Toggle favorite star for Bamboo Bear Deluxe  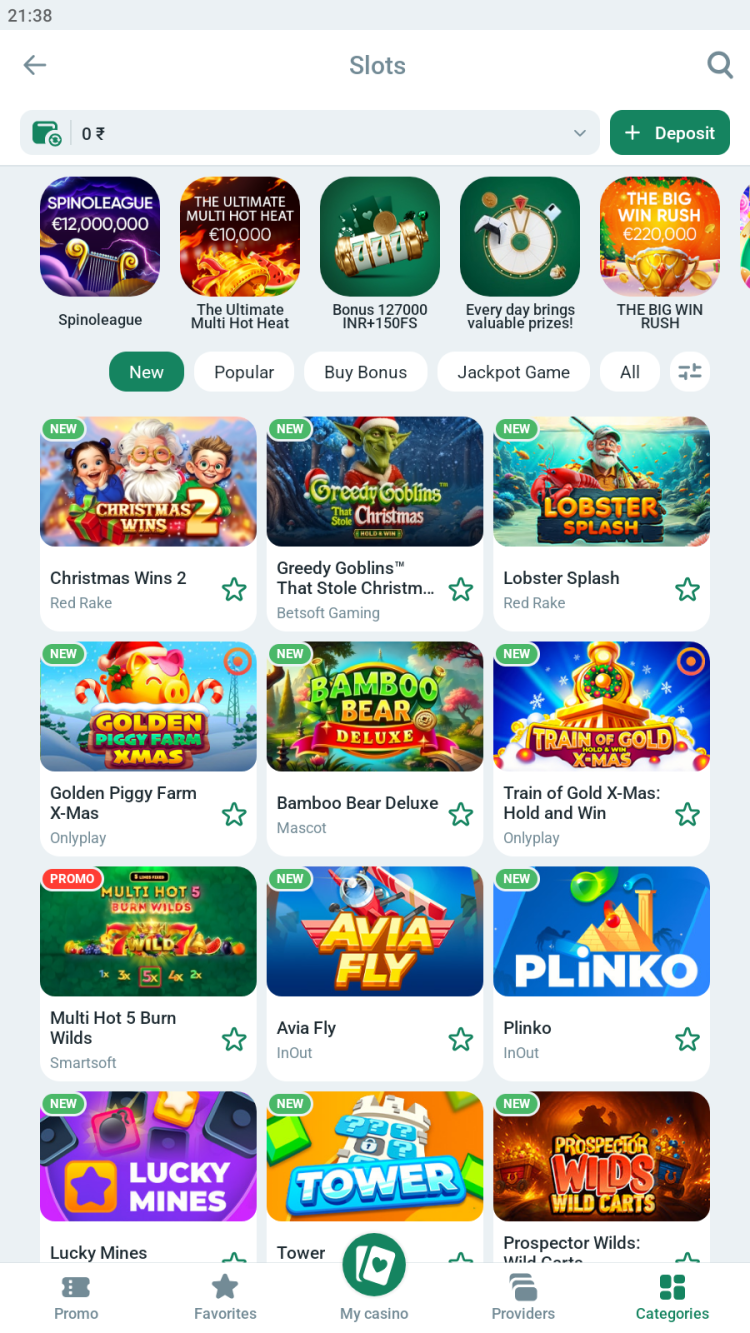pyautogui.click(x=461, y=815)
